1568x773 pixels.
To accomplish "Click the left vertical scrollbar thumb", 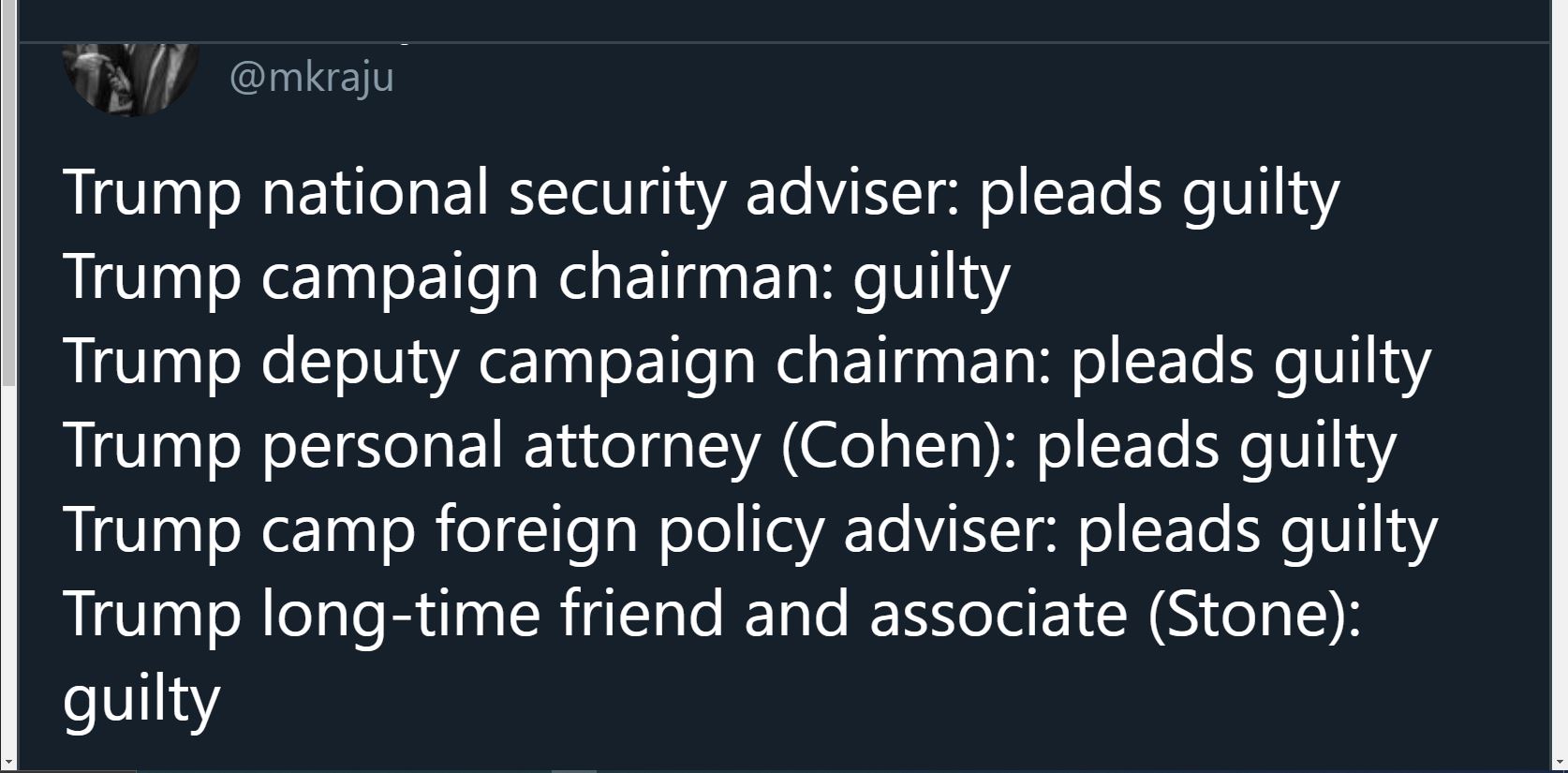I will [7, 192].
